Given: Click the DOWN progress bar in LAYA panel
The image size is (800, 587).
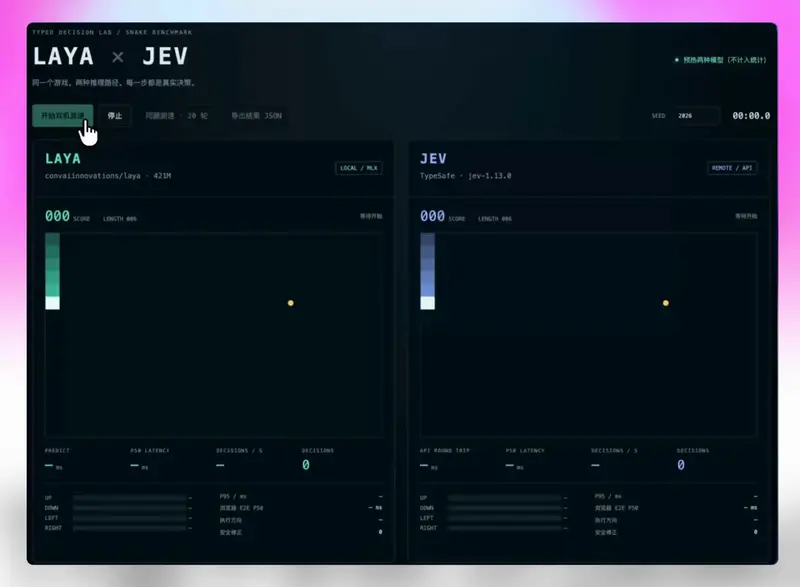Looking at the screenshot, I should (x=130, y=508).
